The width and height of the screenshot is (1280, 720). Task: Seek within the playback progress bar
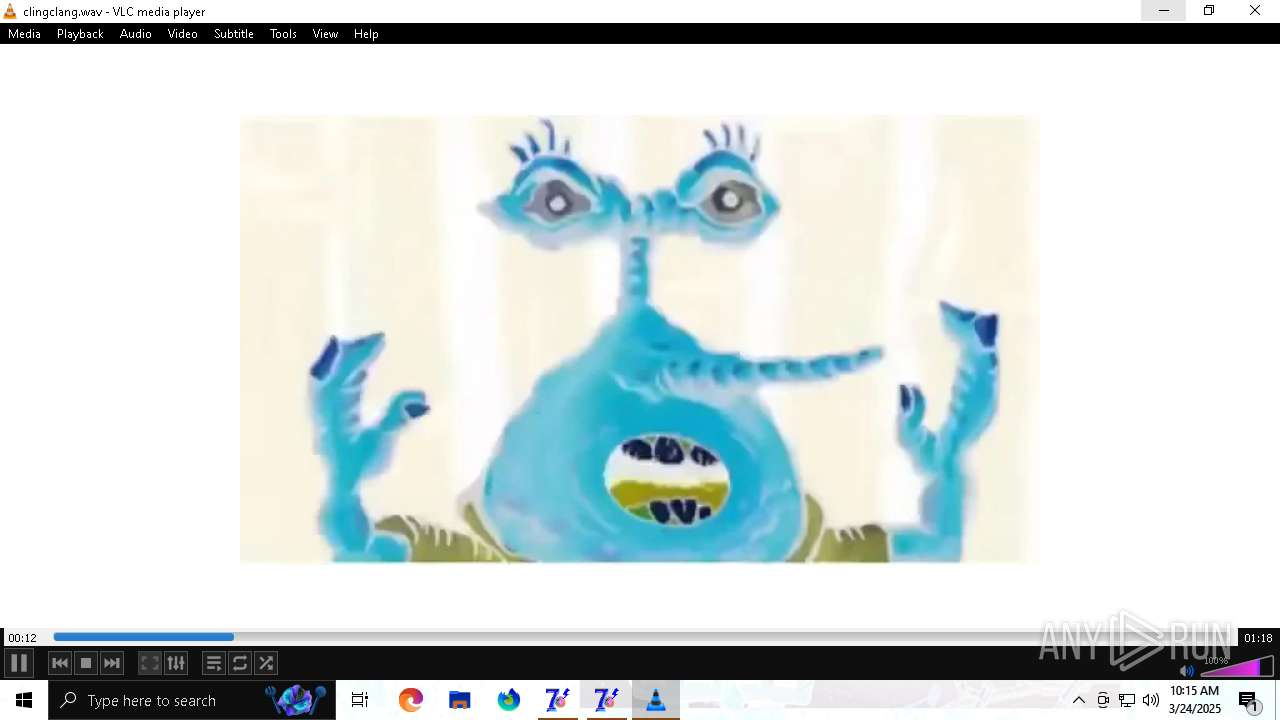point(644,637)
